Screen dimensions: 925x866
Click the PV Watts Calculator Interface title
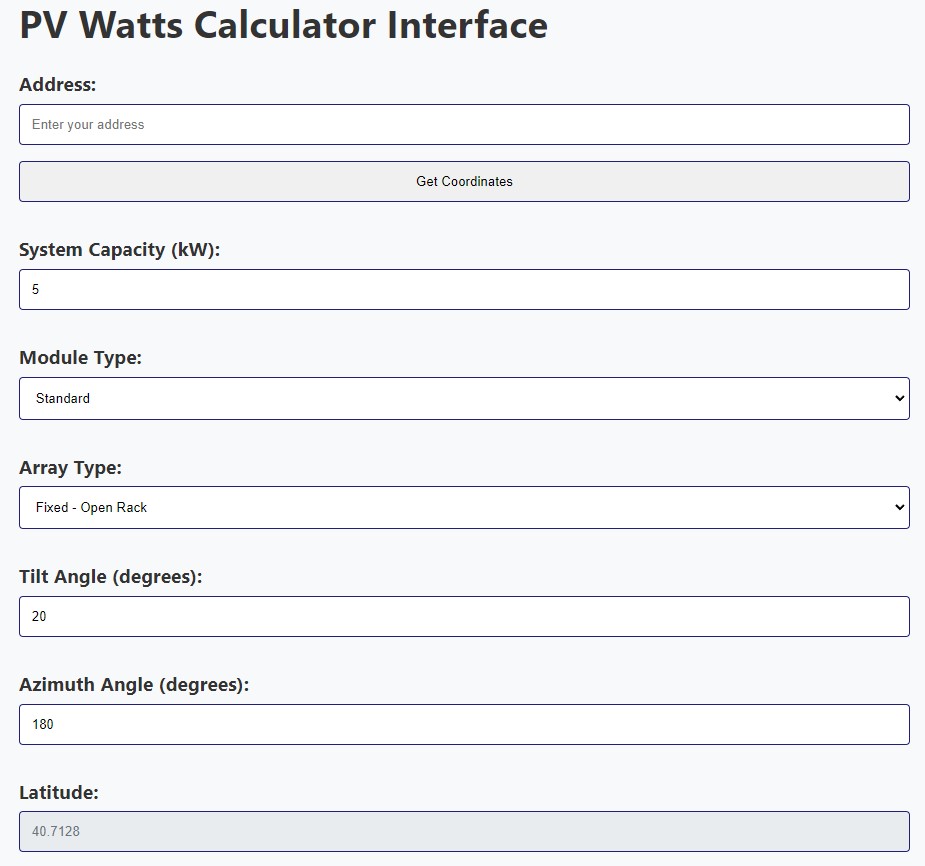pos(283,25)
